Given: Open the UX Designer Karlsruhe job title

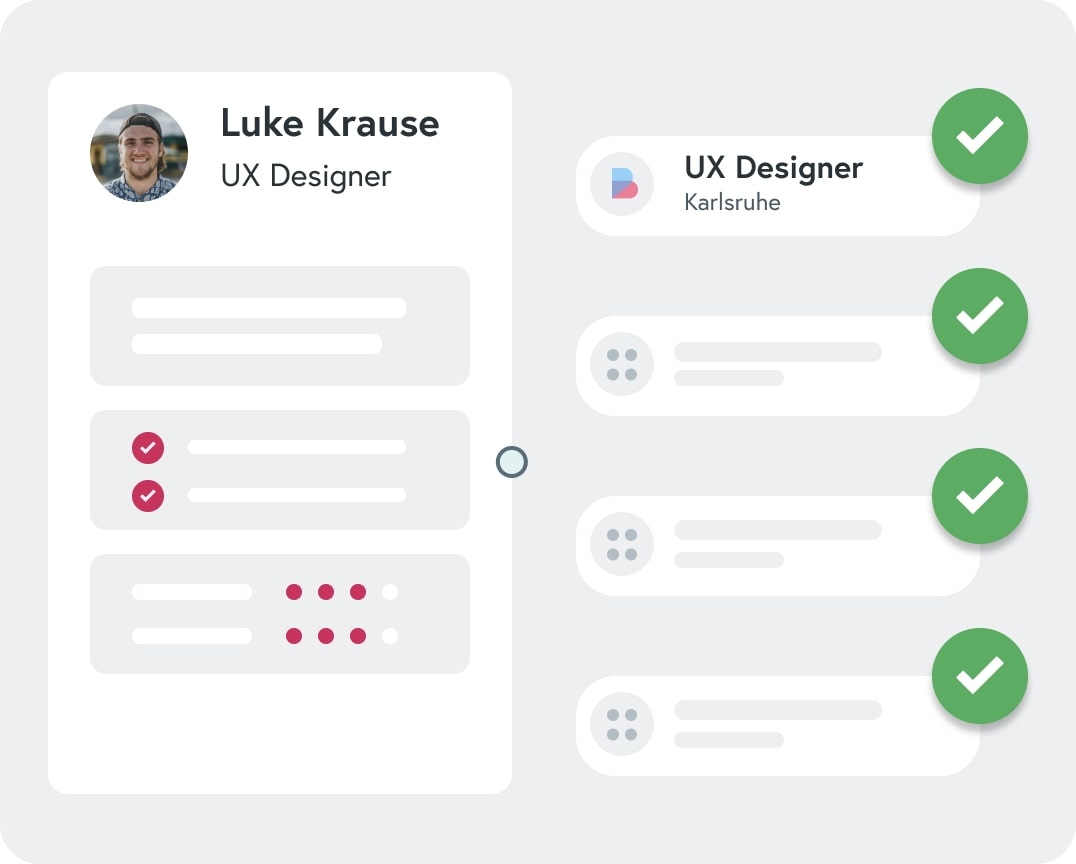Looking at the screenshot, I should [x=773, y=167].
